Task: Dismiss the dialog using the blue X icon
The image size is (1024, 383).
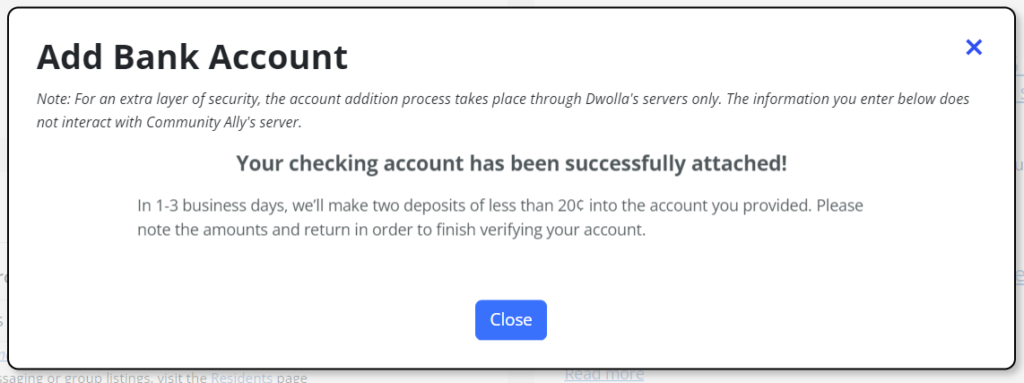Action: [974, 47]
